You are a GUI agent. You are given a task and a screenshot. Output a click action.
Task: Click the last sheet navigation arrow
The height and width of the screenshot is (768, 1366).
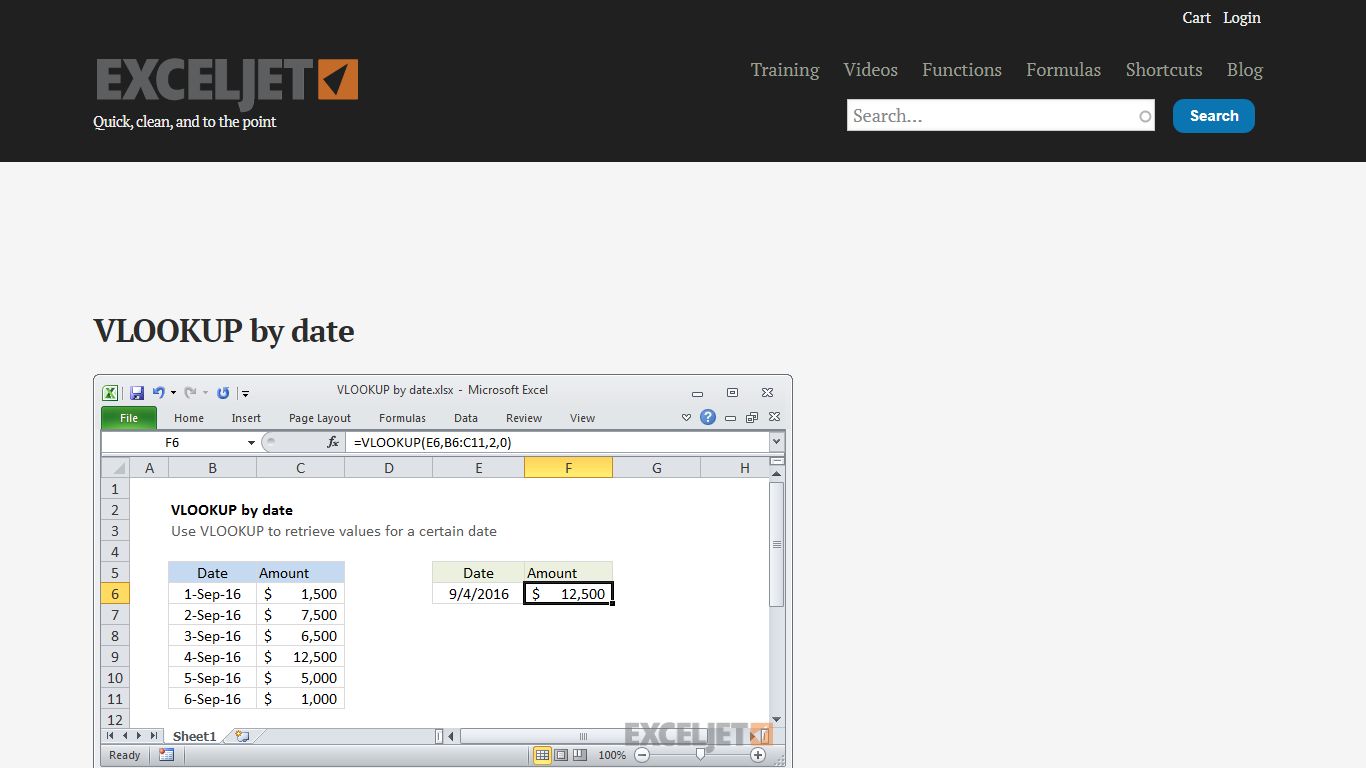tap(153, 736)
